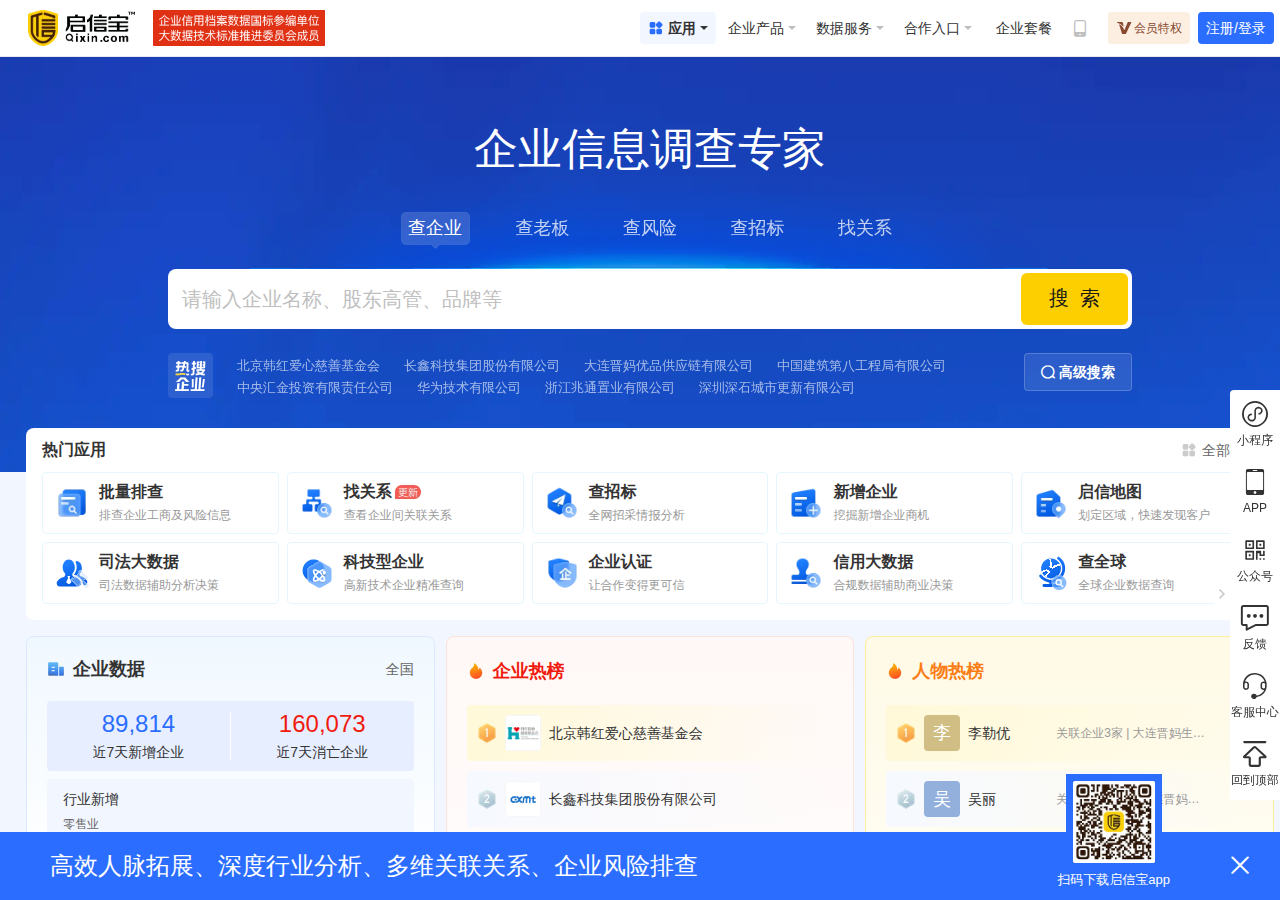Open the 企业认证 app icon
This screenshot has height=900, width=1280.
pyautogui.click(x=561, y=573)
